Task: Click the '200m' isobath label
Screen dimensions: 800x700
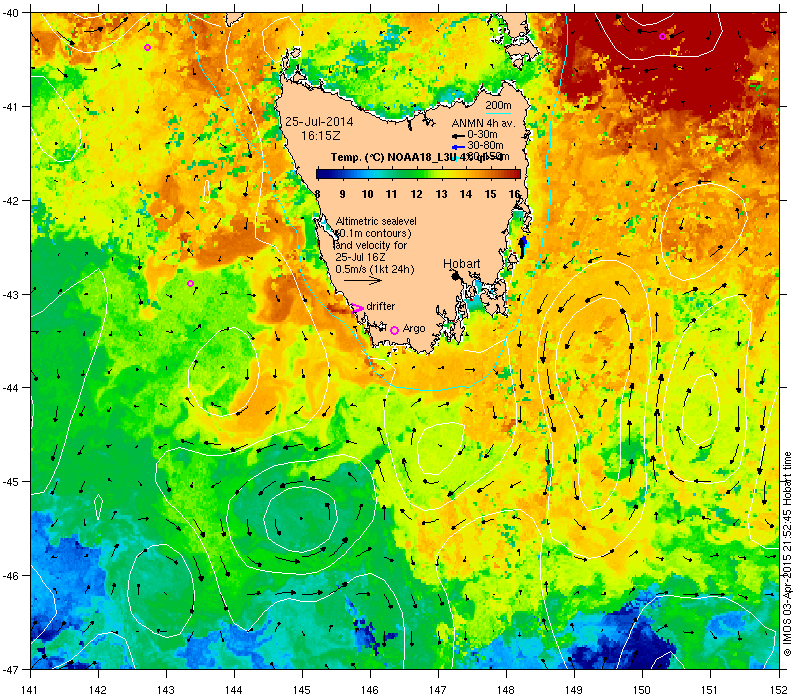Action: (x=498, y=106)
